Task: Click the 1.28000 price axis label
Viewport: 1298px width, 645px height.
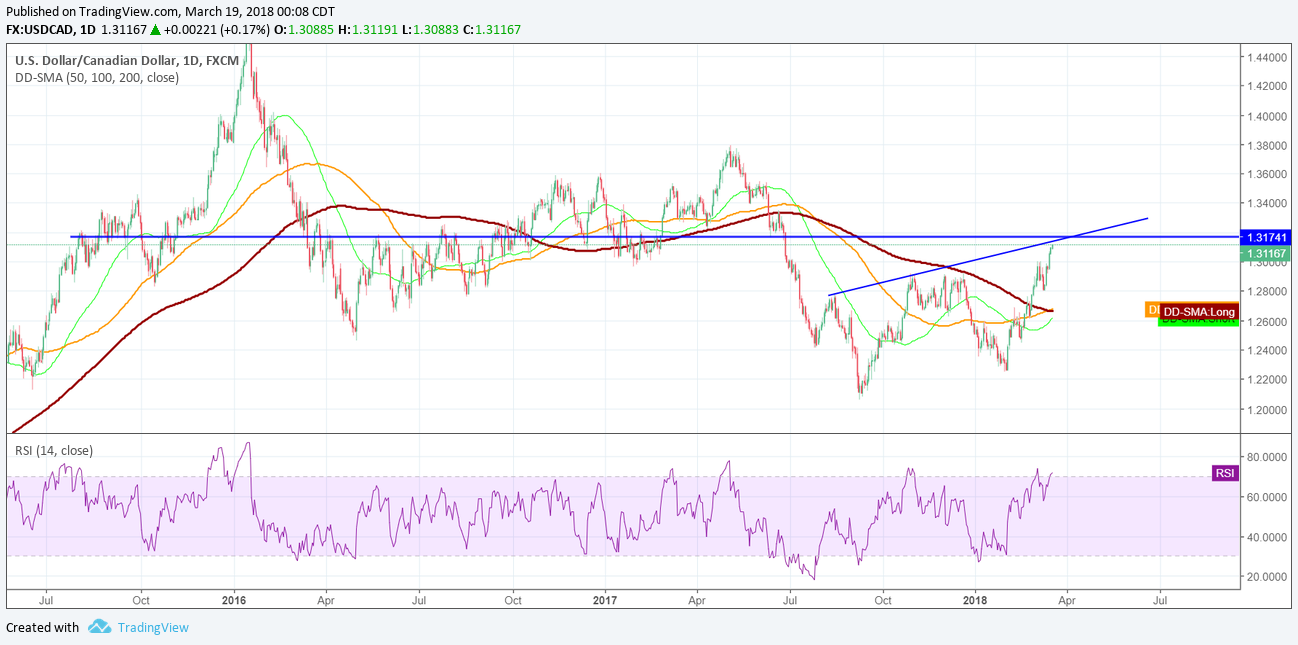Action: [x=1268, y=292]
